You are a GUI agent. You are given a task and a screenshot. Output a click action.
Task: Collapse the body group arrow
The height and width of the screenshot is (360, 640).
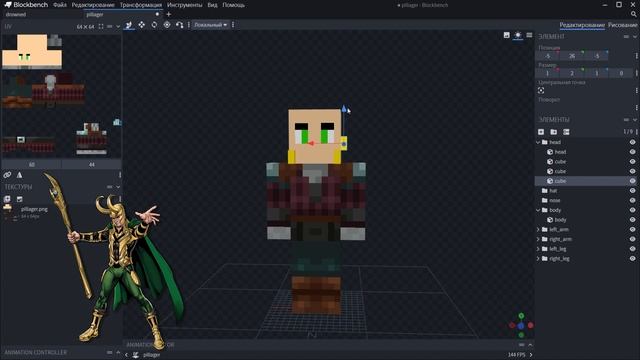tap(538, 210)
